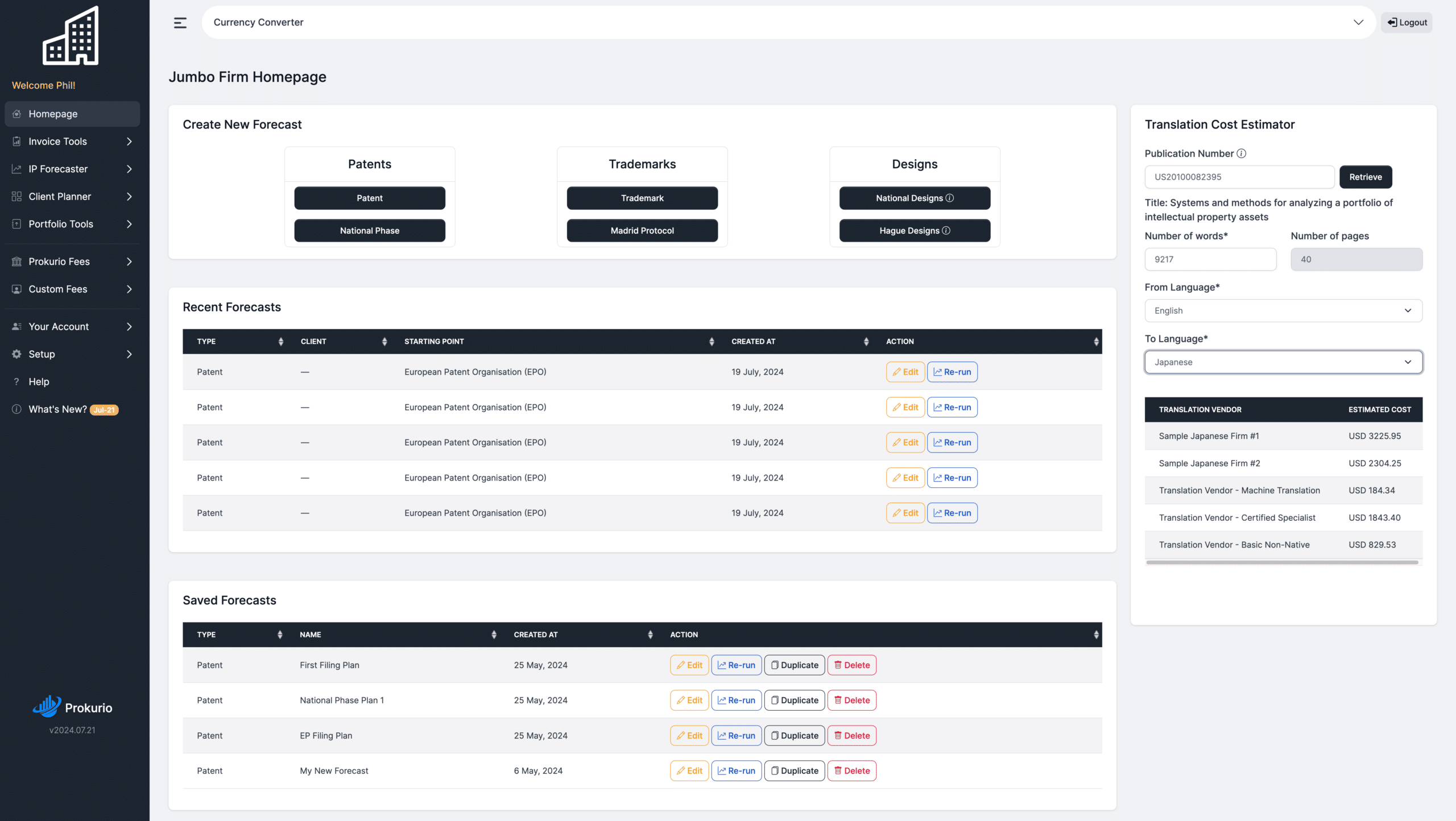Open the Currency Converter dropdown
This screenshot has height=821, width=1456.
coord(788,22)
